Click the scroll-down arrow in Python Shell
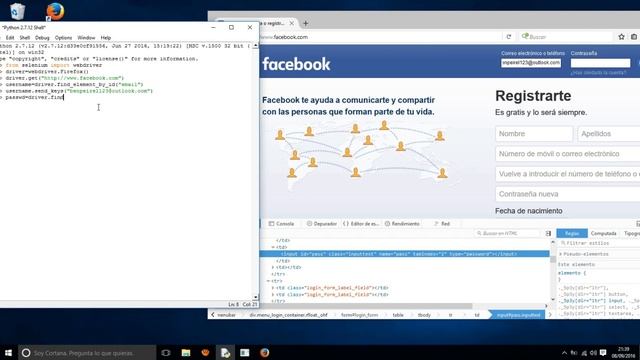 pyautogui.click(x=256, y=297)
